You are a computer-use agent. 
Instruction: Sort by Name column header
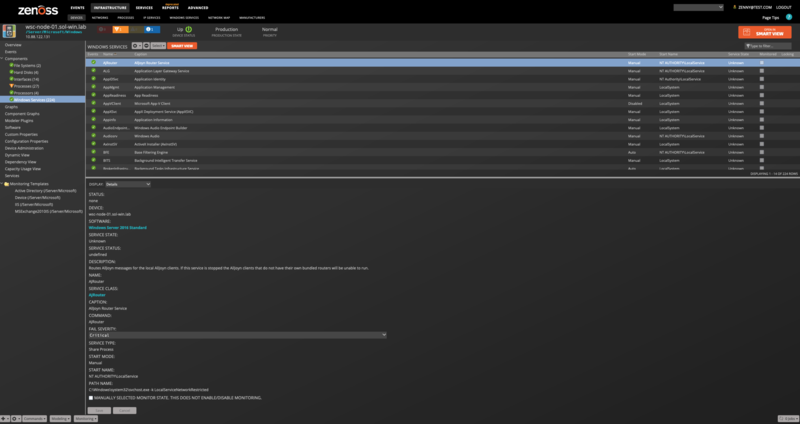110,54
